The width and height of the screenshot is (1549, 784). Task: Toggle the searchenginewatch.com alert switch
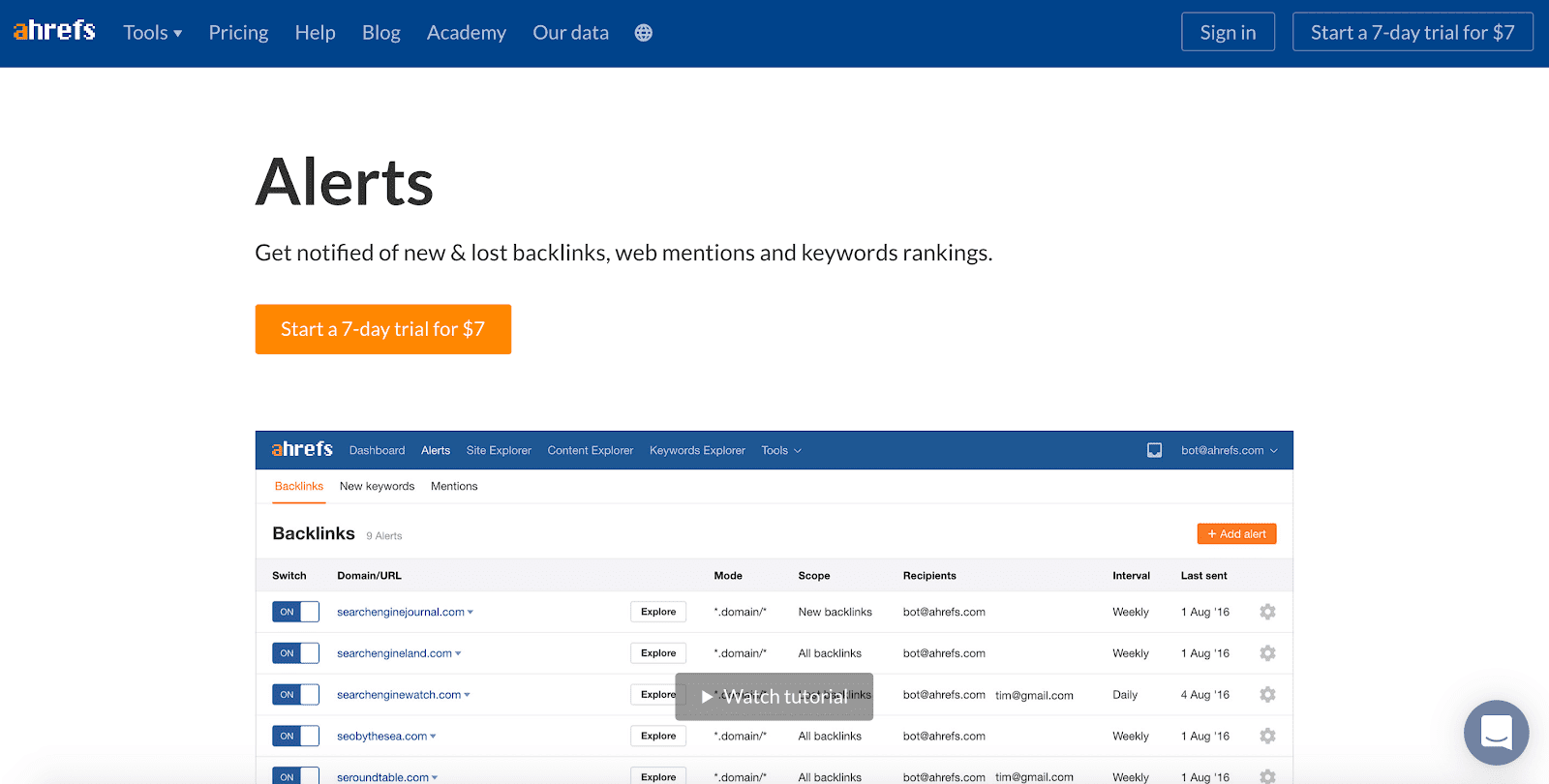click(295, 695)
